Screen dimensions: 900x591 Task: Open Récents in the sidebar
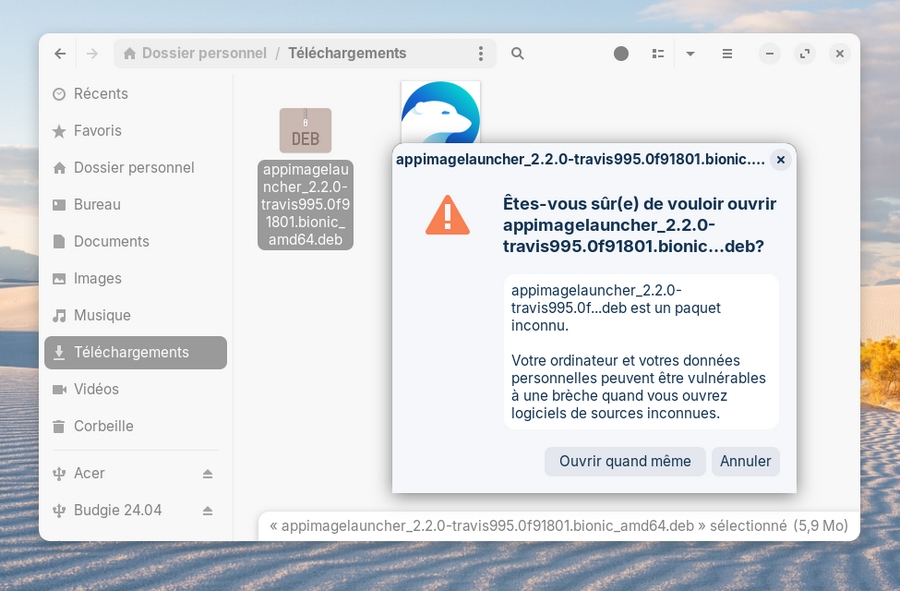coord(100,94)
